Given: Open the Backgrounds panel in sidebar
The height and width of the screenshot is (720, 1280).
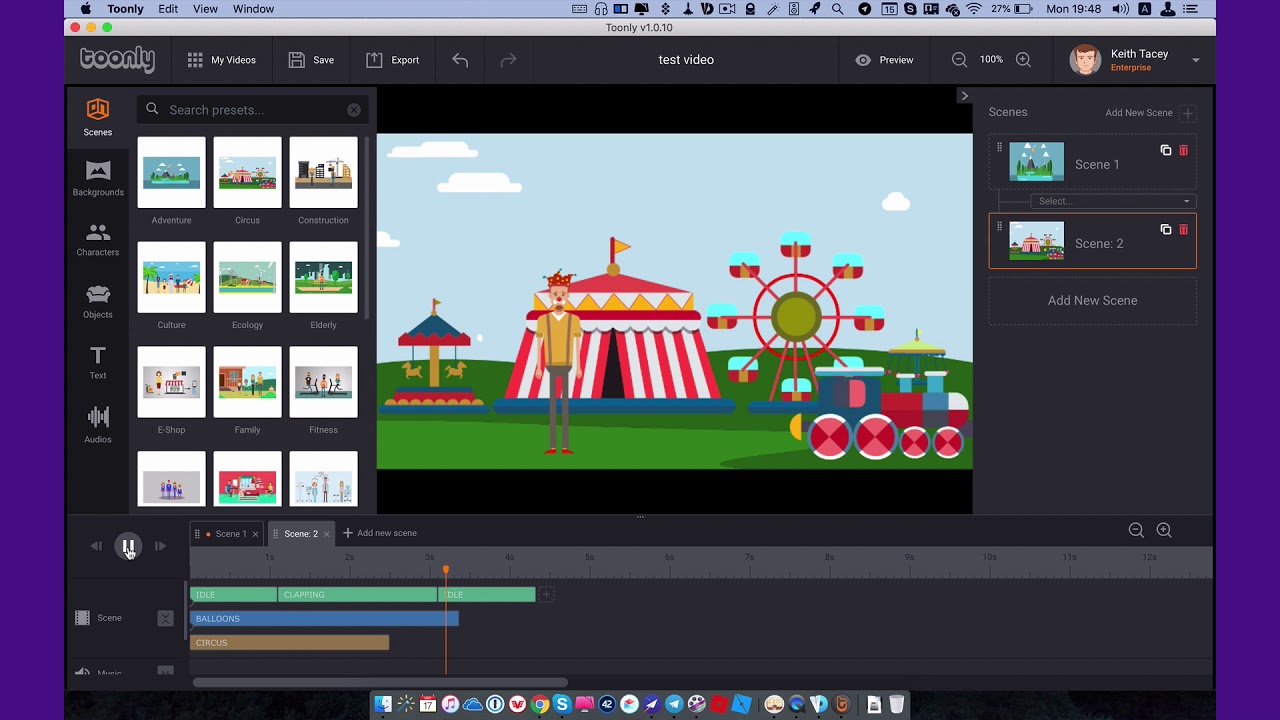Looking at the screenshot, I should [x=98, y=179].
